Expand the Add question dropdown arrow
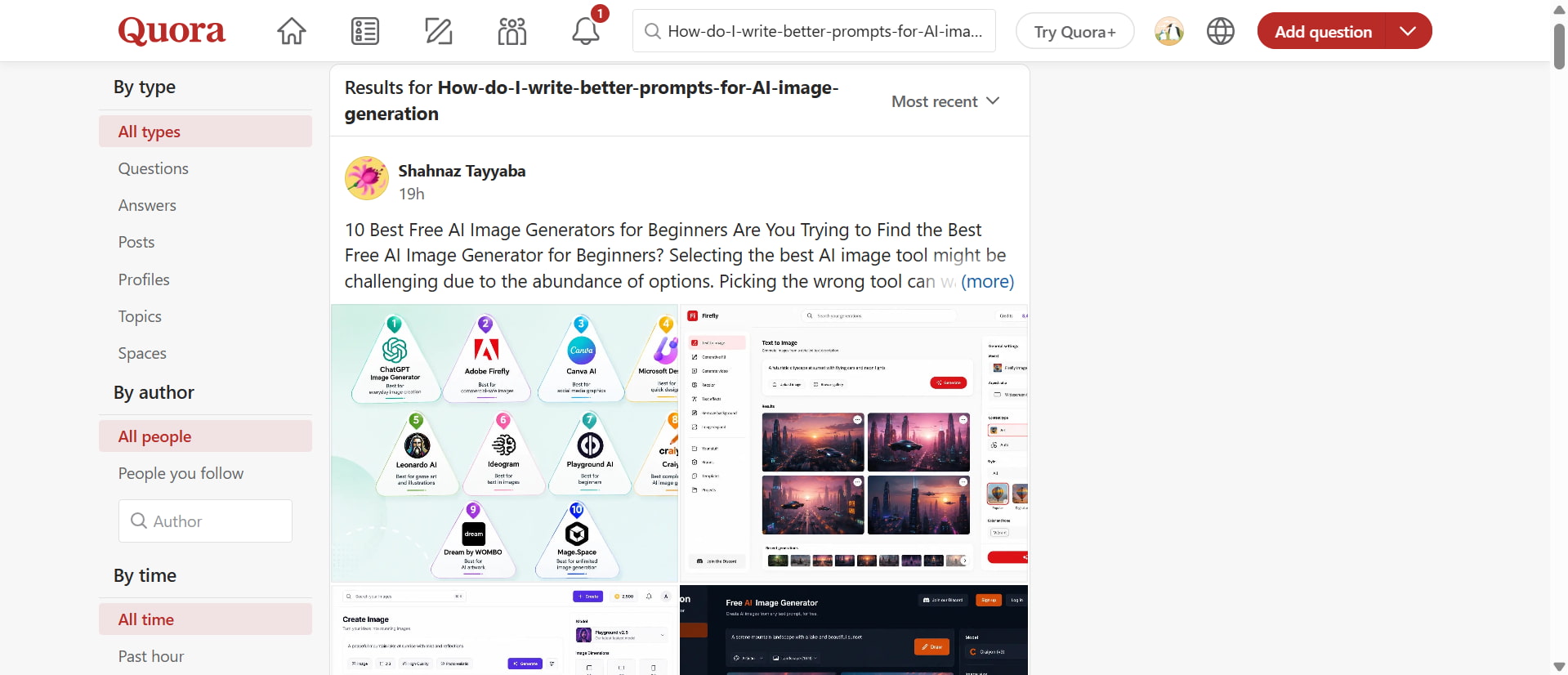 [1408, 31]
